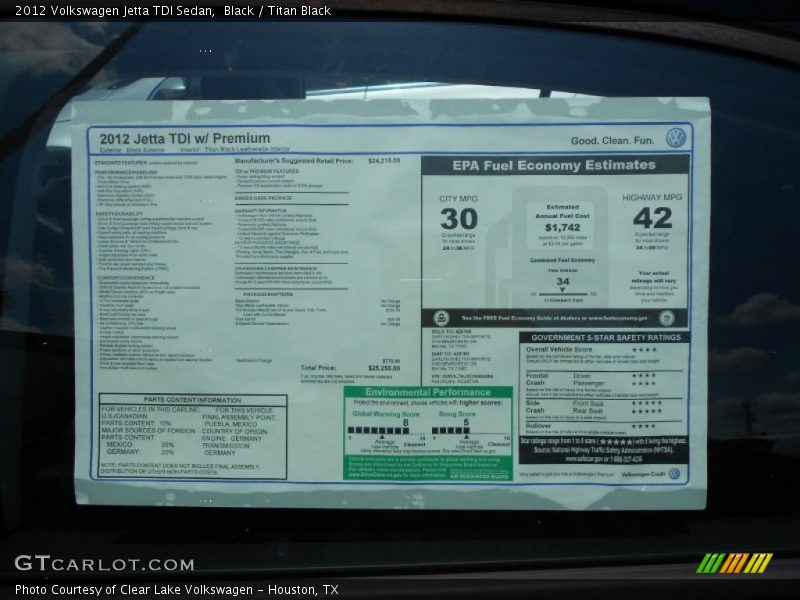The height and width of the screenshot is (600, 800).
Task: Click the GTCARLOT.COM logo text
Action: tap(105, 563)
